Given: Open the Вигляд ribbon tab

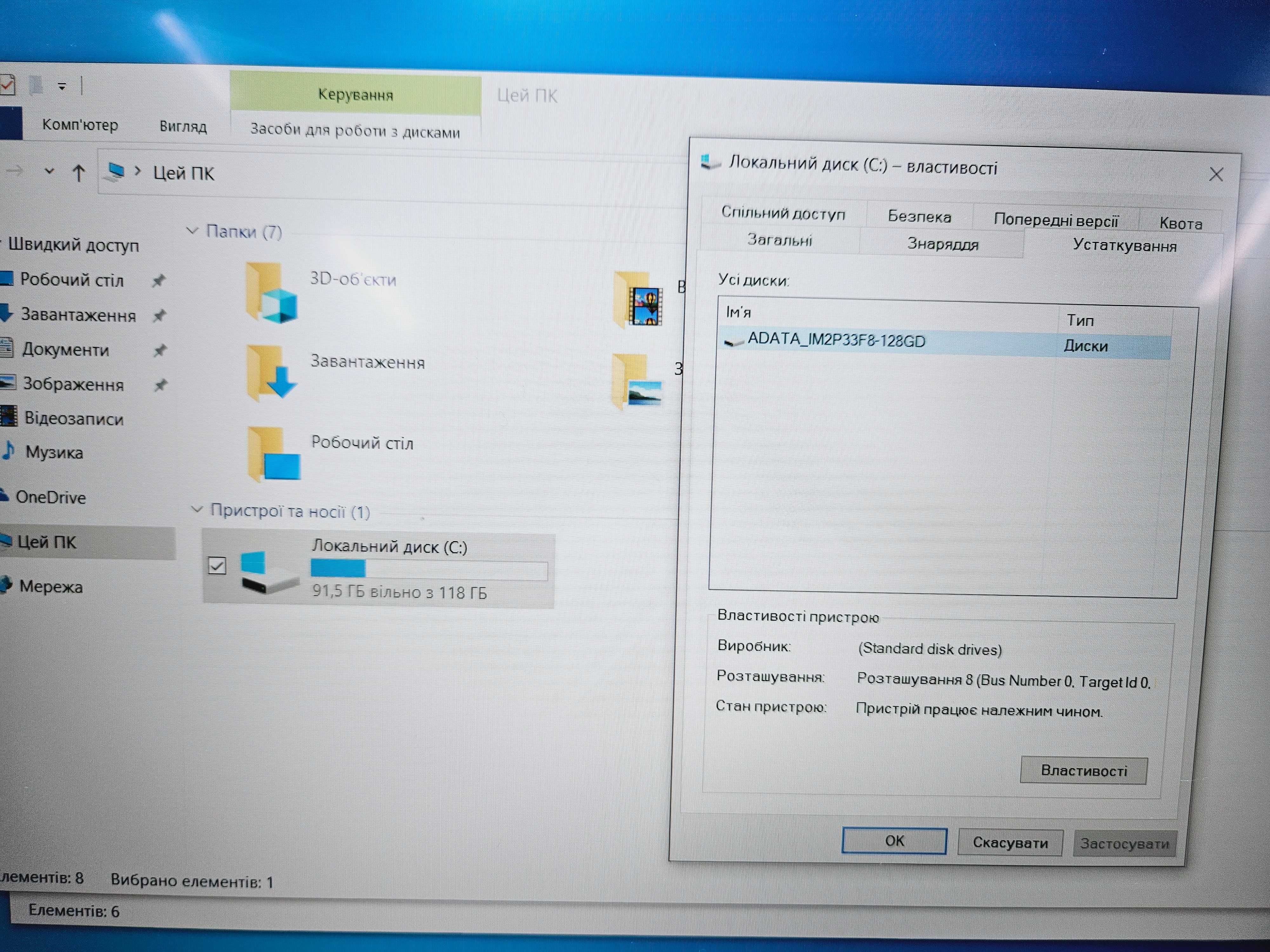Looking at the screenshot, I should click(x=183, y=126).
